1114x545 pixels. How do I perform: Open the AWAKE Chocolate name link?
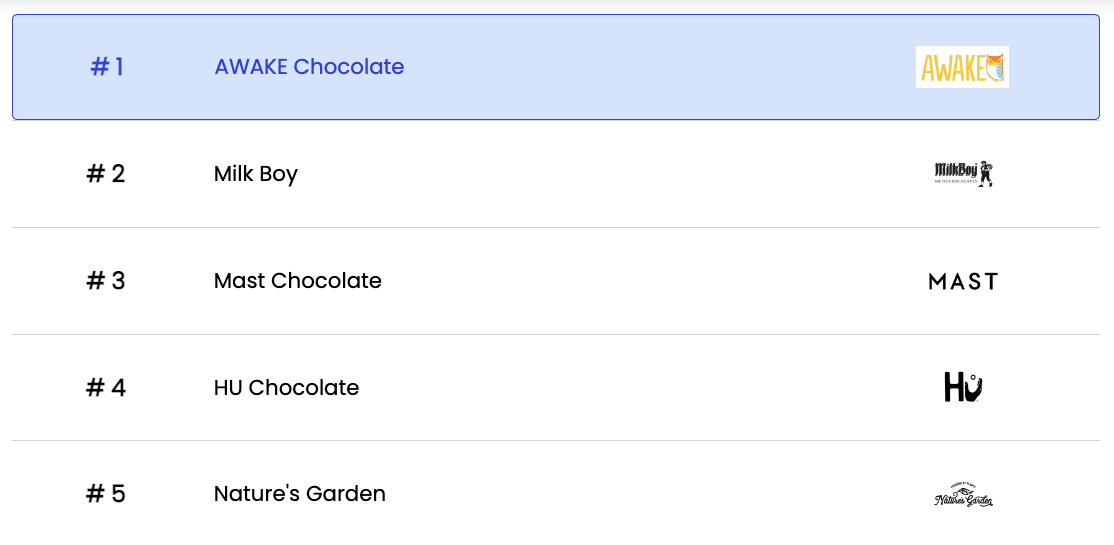tap(309, 67)
